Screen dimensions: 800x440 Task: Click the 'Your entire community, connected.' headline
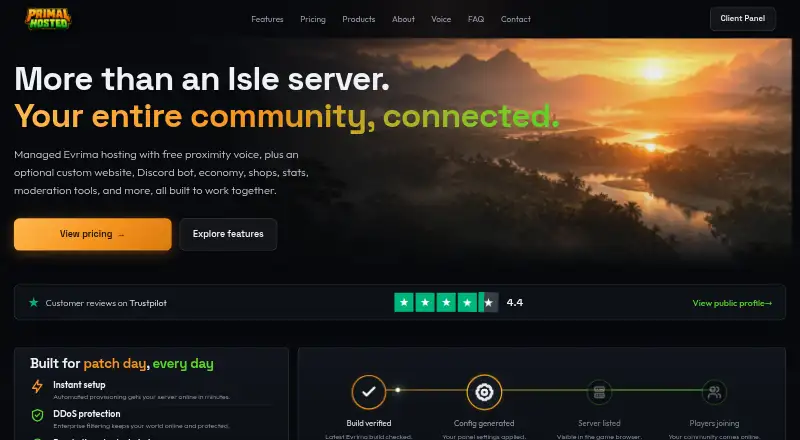[x=287, y=116]
